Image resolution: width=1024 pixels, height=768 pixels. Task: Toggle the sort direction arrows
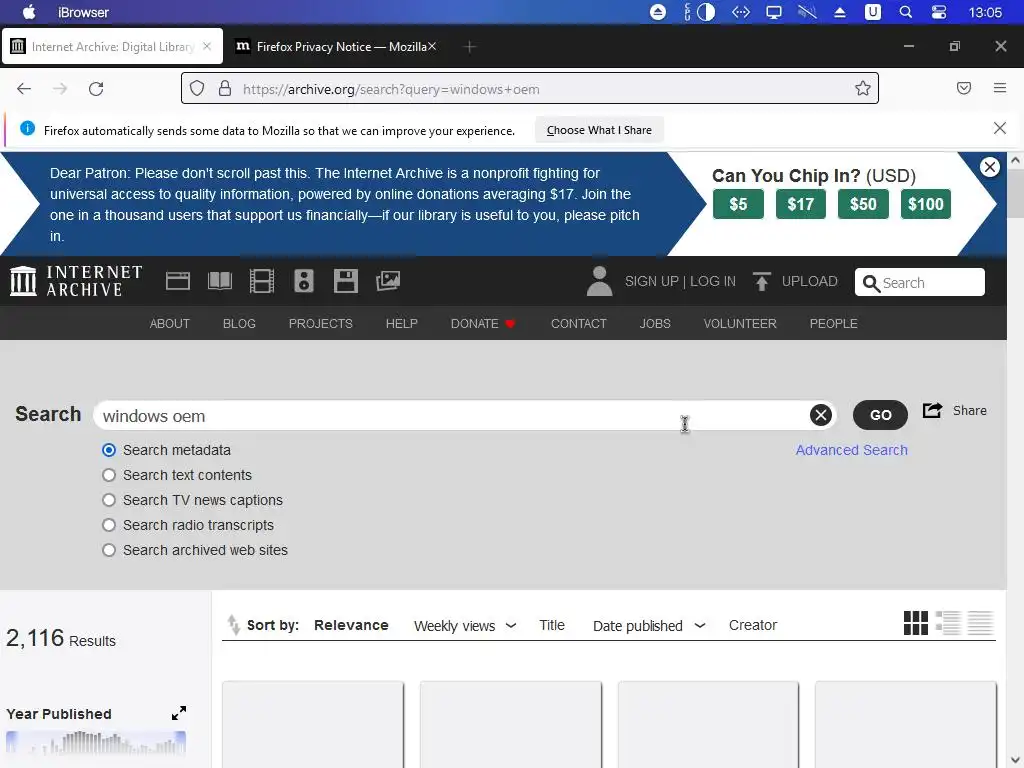coord(233,625)
